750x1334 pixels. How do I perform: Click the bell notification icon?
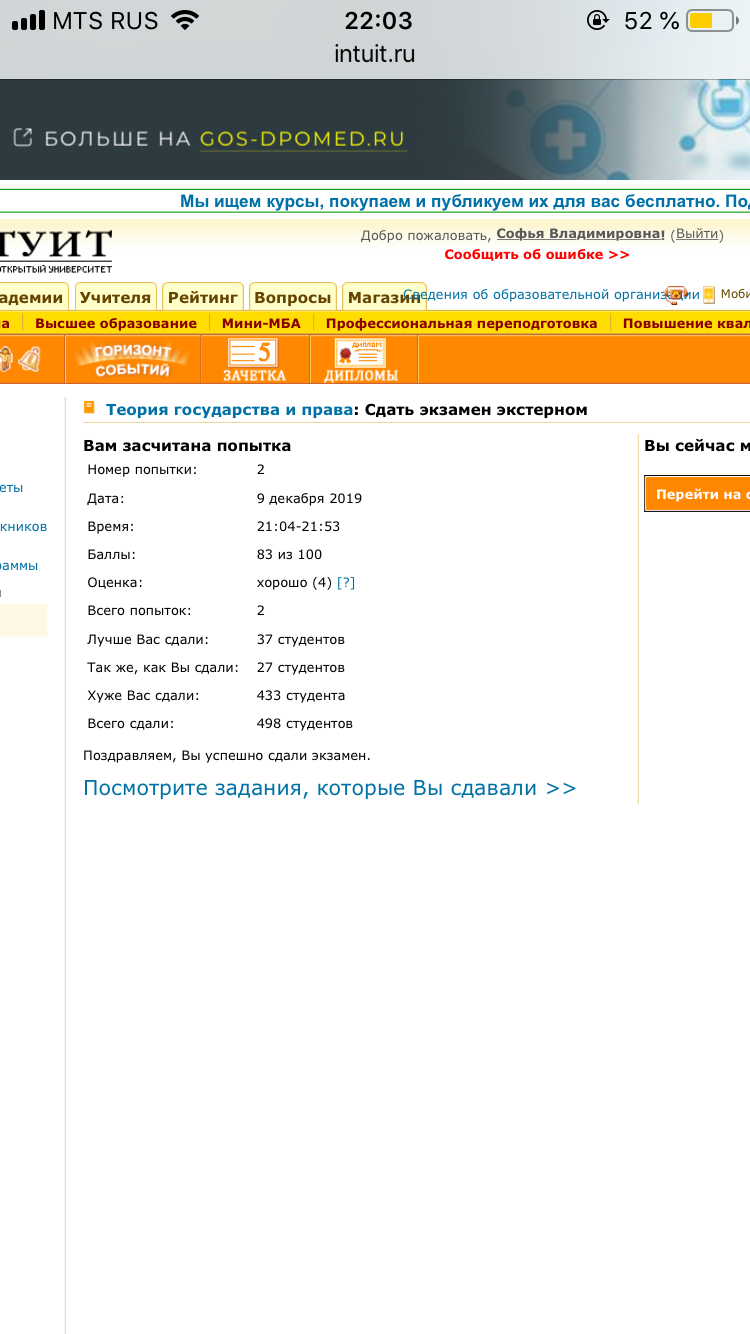coord(30,358)
